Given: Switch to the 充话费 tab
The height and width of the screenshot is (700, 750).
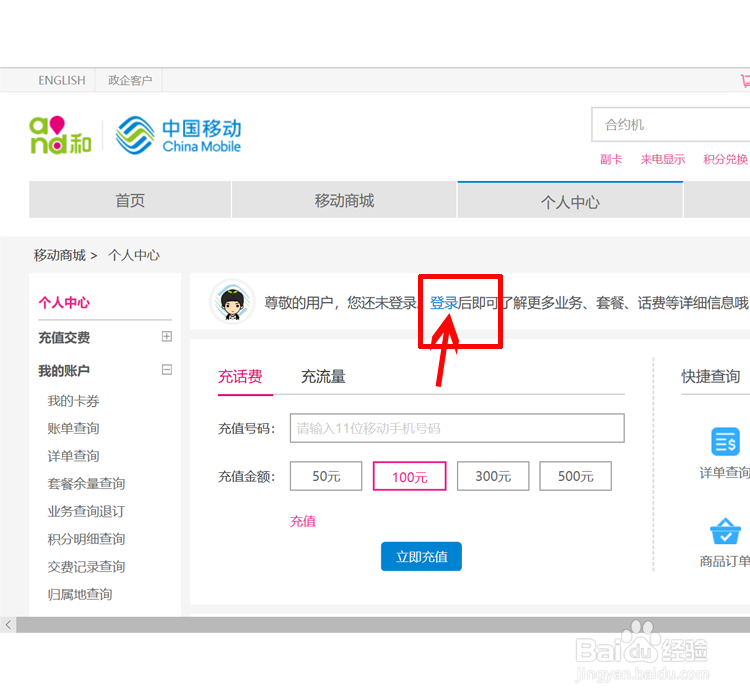Looking at the screenshot, I should pyautogui.click(x=240, y=377).
